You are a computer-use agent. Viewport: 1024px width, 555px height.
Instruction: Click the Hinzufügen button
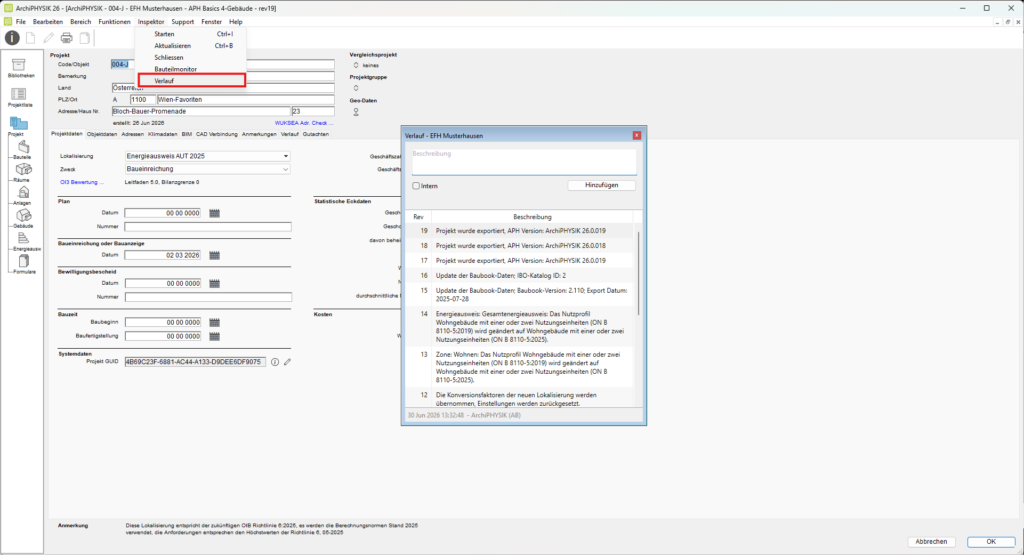pyautogui.click(x=601, y=185)
